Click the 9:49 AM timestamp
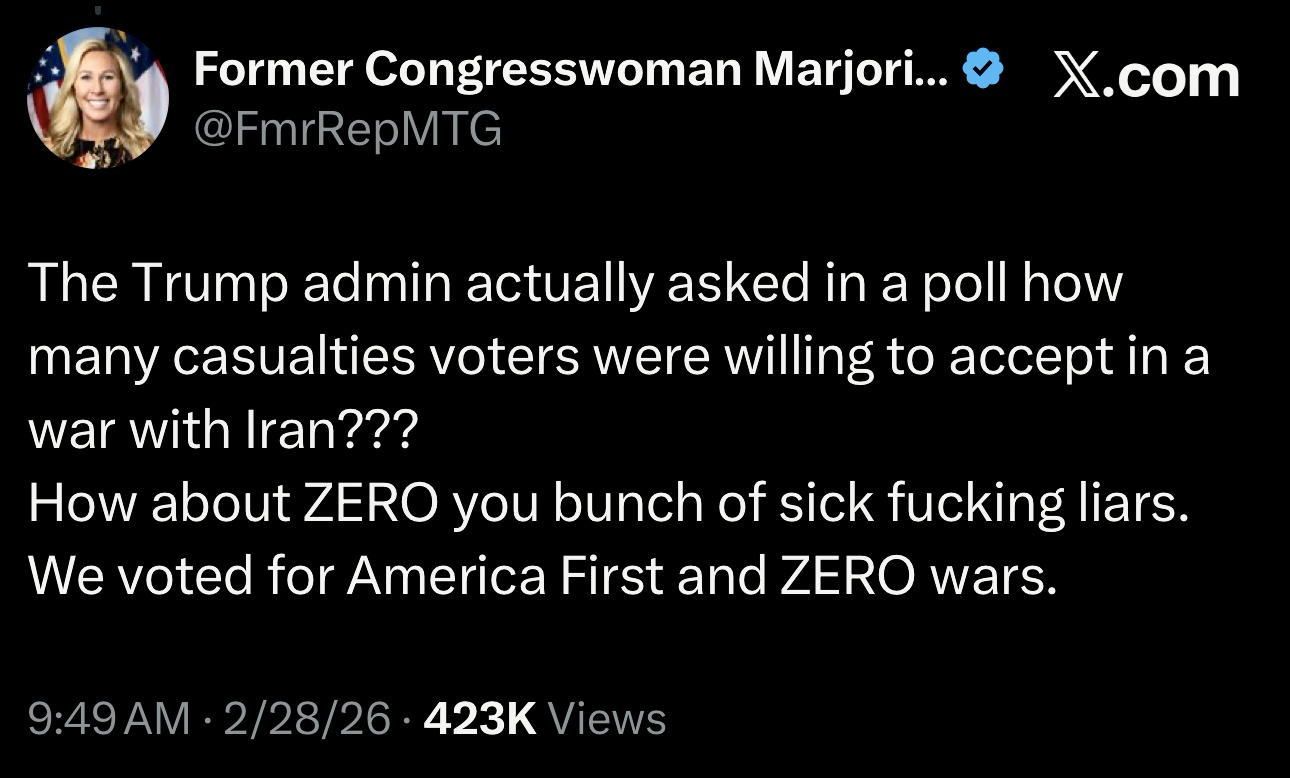 pos(108,718)
